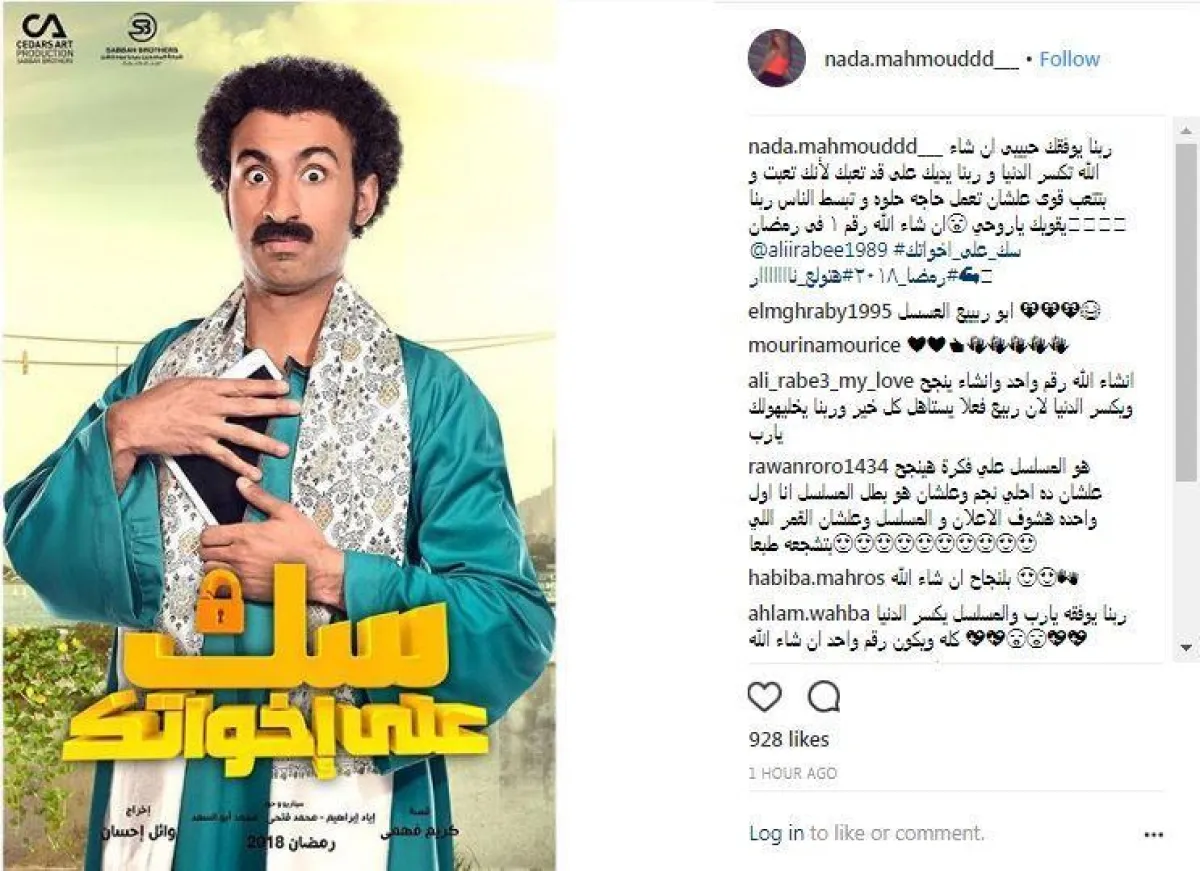
Task: Click the Cedars Art Production logo
Action: click(44, 38)
